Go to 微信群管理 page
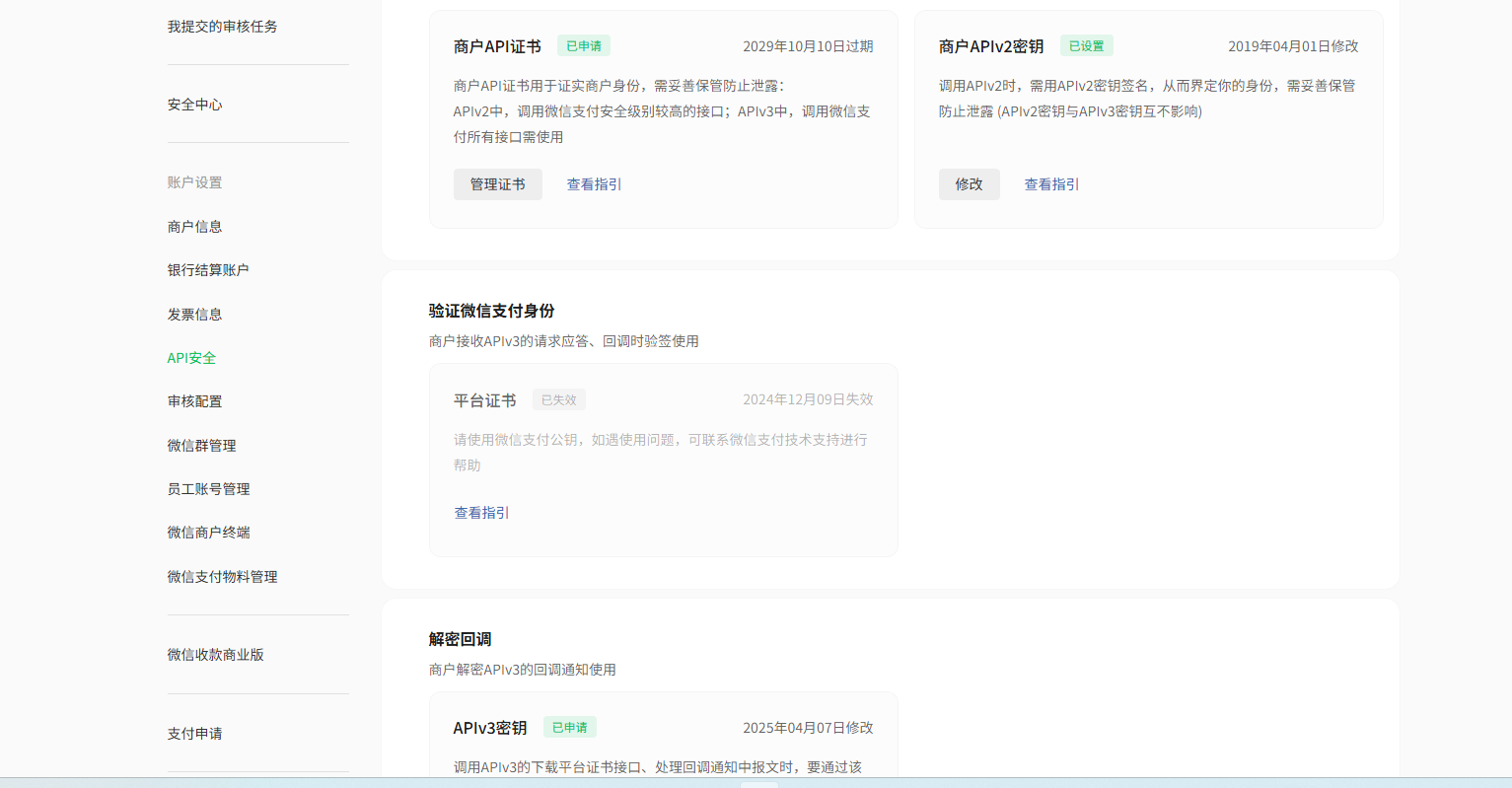 [202, 446]
